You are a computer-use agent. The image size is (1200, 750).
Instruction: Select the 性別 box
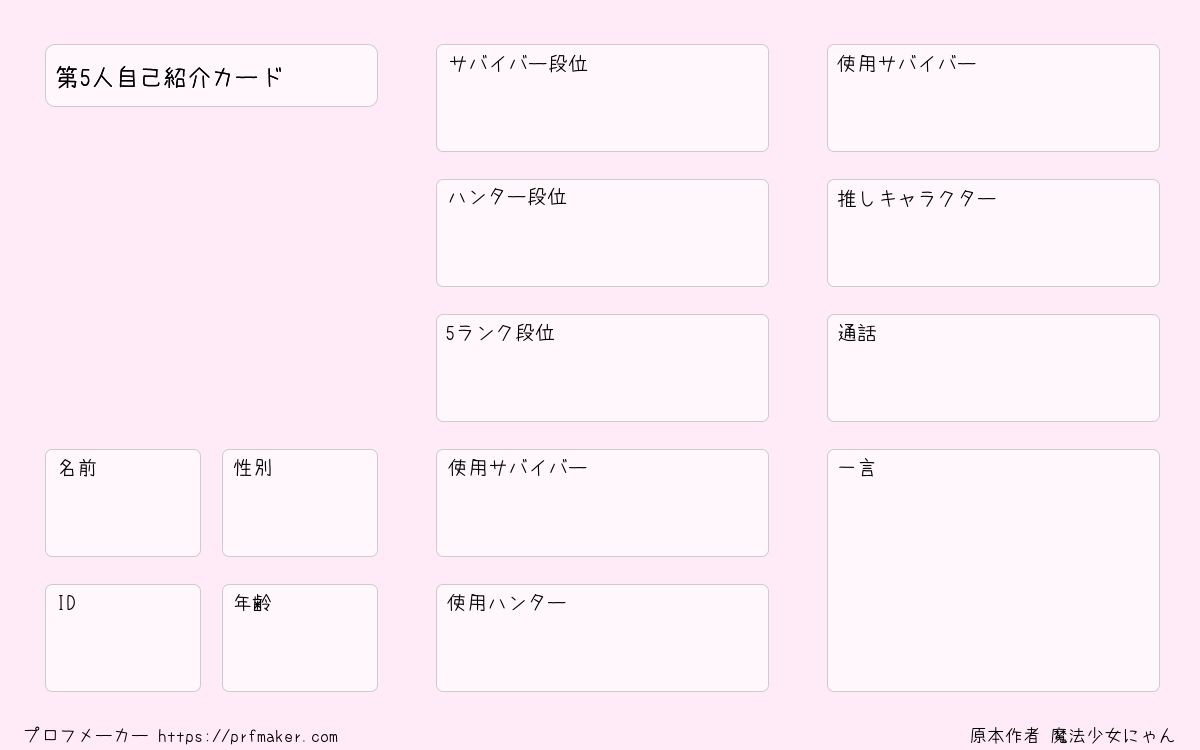pos(300,503)
